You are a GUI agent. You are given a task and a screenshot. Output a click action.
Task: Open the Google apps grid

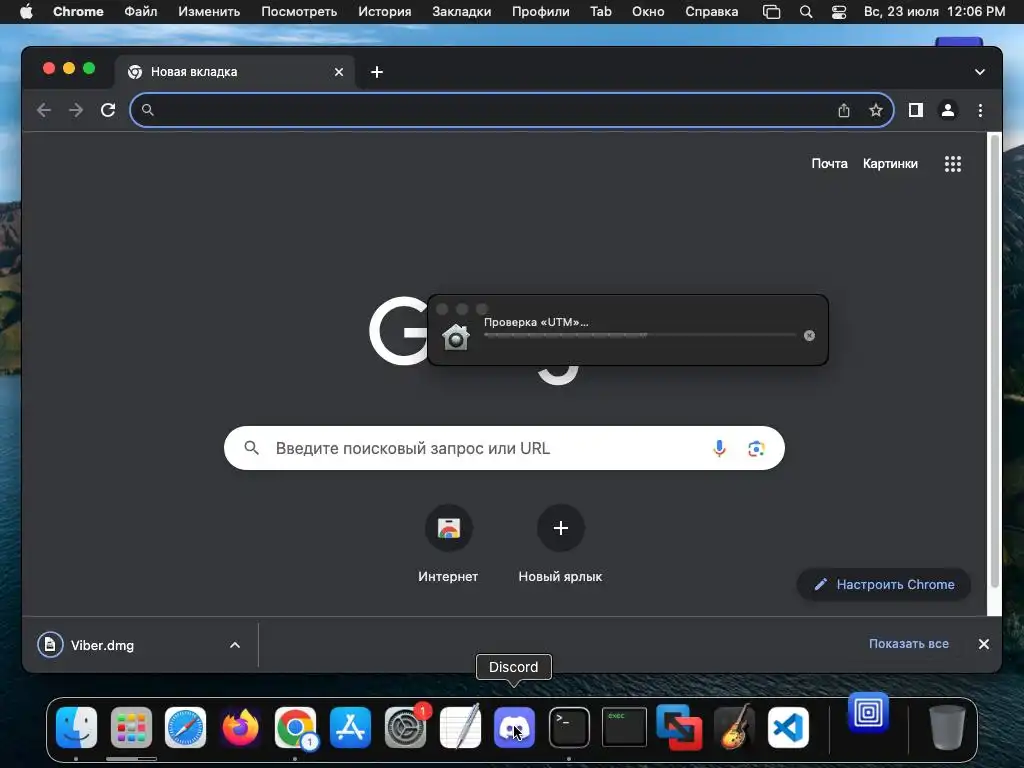(953, 164)
